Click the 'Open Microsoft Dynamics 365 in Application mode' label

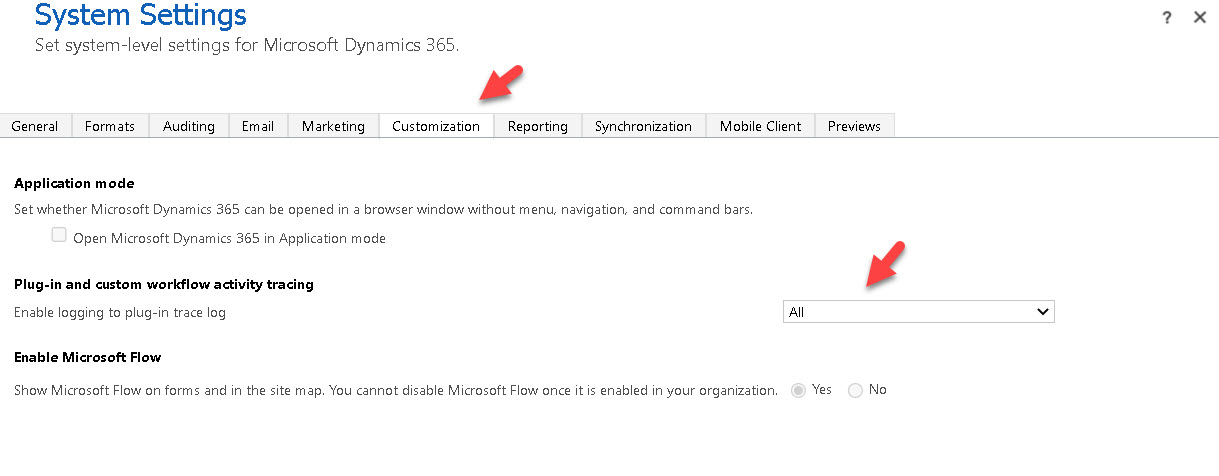[x=229, y=238]
